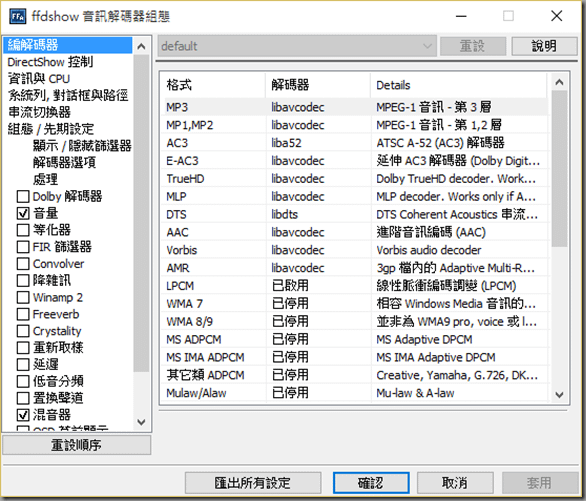586x501 pixels.
Task: Toggle the FIR 篩選器 checkbox
Action: (x=23, y=247)
